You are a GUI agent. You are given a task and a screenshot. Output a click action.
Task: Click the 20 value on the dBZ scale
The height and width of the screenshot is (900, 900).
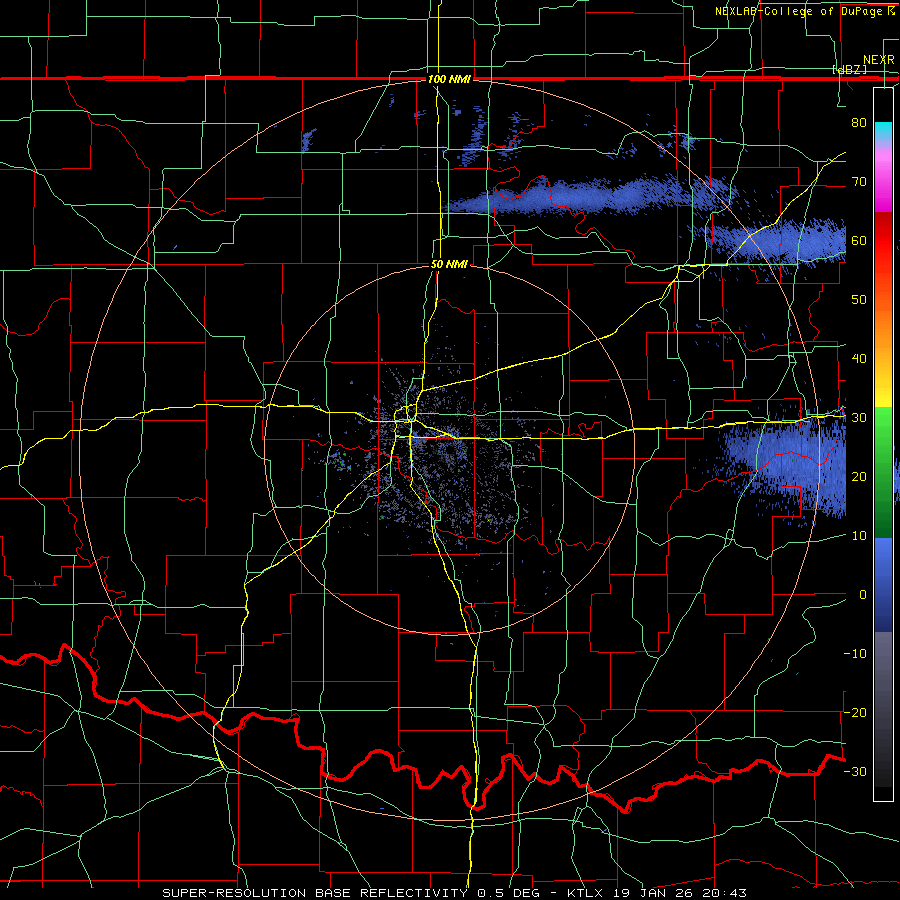coord(859,477)
